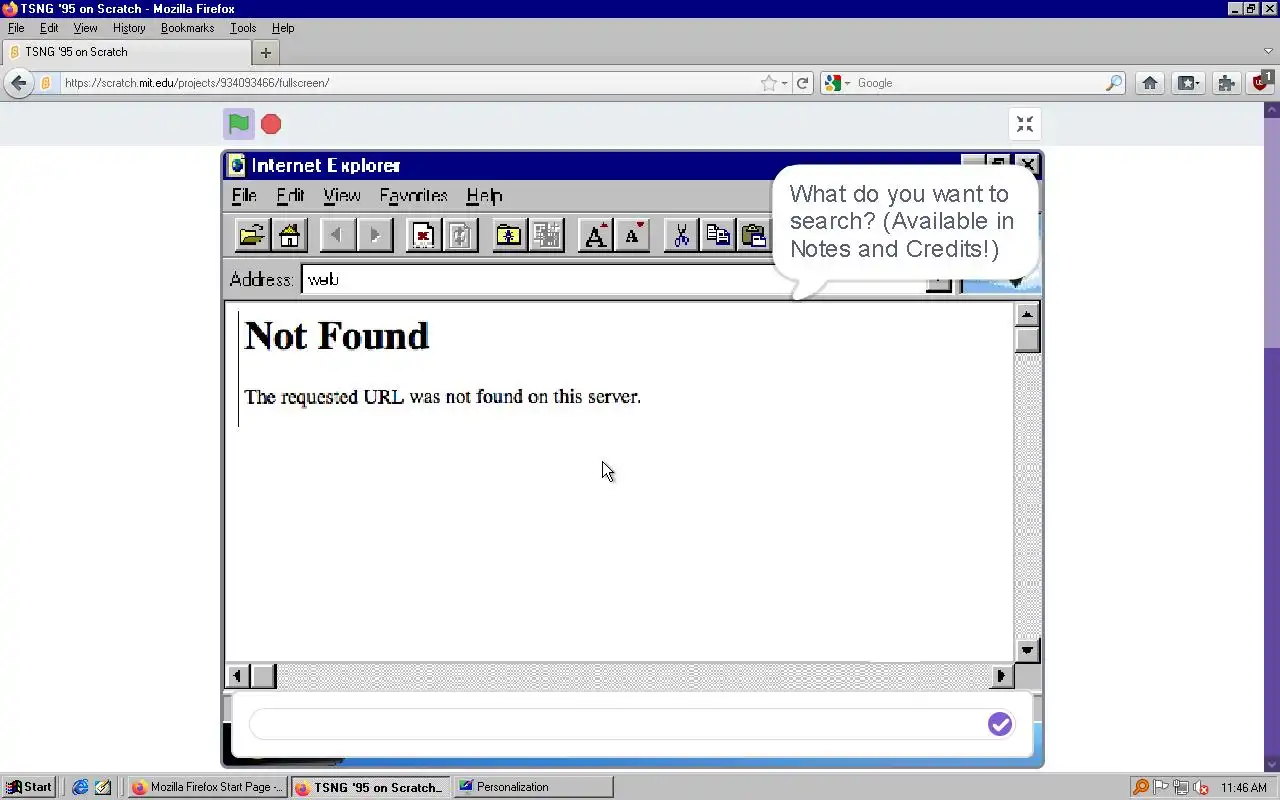This screenshot has height=800, width=1280.
Task: Reload the page in Firefox
Action: coord(802,83)
